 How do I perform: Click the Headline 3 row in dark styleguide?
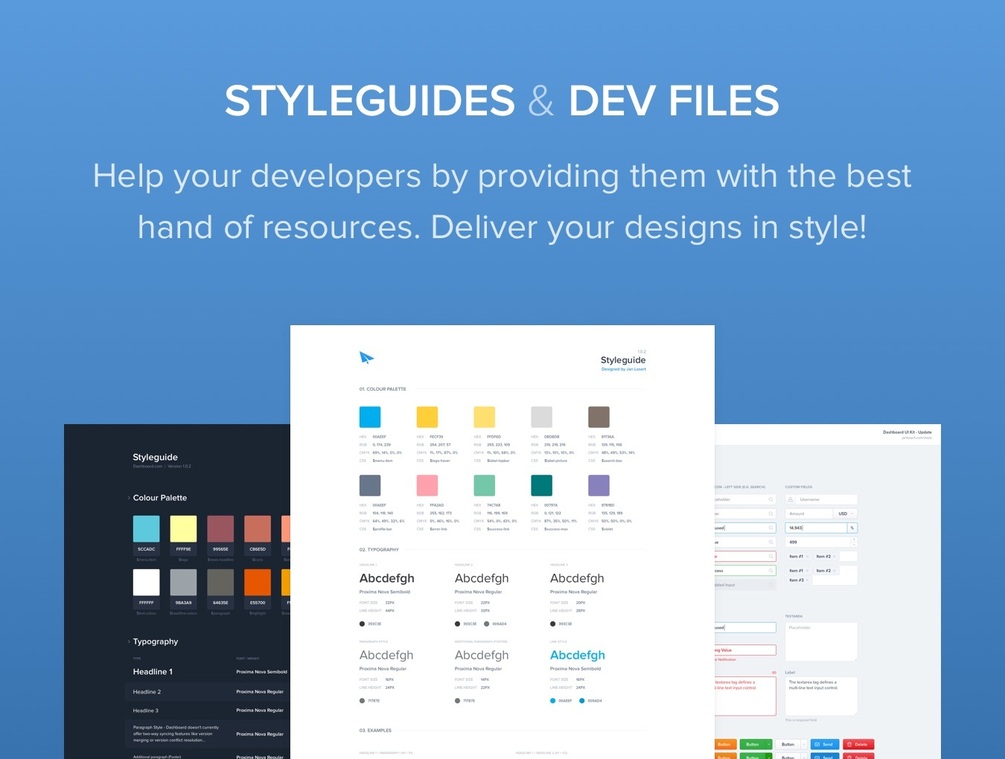pos(208,710)
